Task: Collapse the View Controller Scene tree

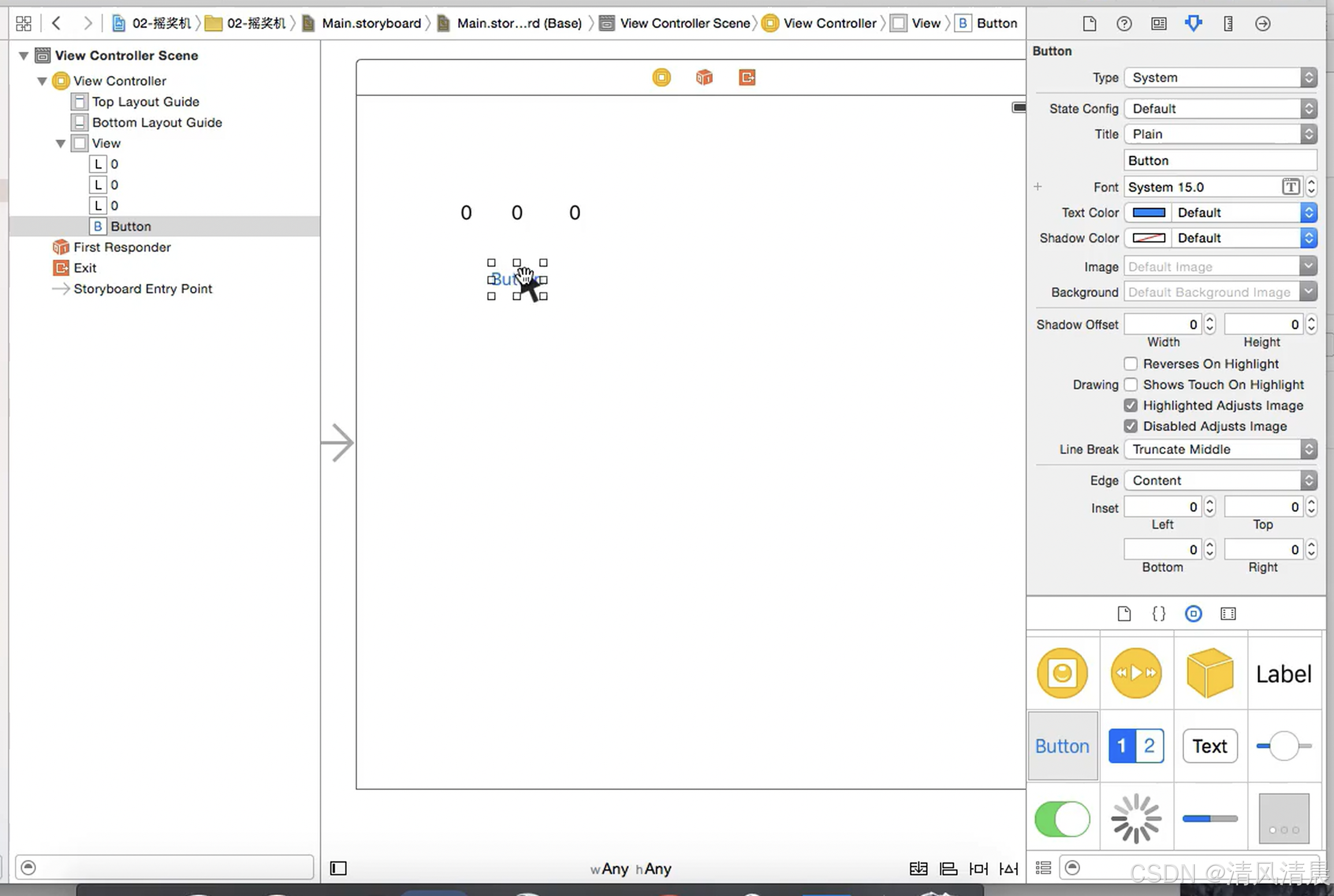Action: [x=24, y=56]
